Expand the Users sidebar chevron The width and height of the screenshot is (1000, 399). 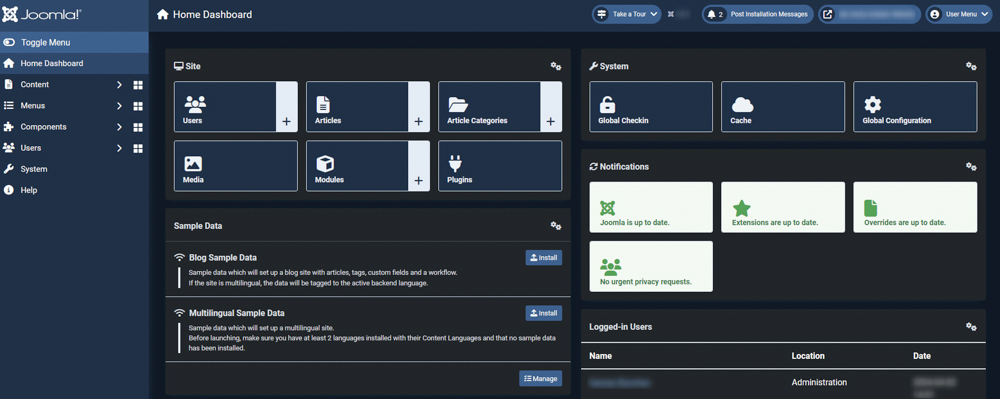[x=119, y=148]
